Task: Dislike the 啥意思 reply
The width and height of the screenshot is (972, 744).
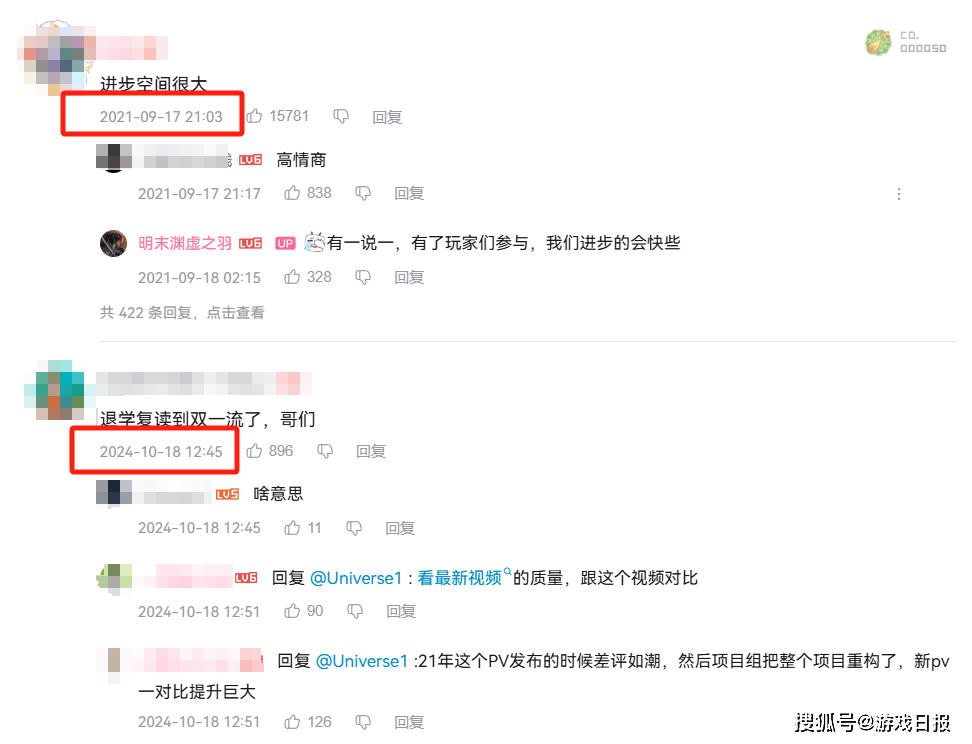Action: click(x=354, y=528)
